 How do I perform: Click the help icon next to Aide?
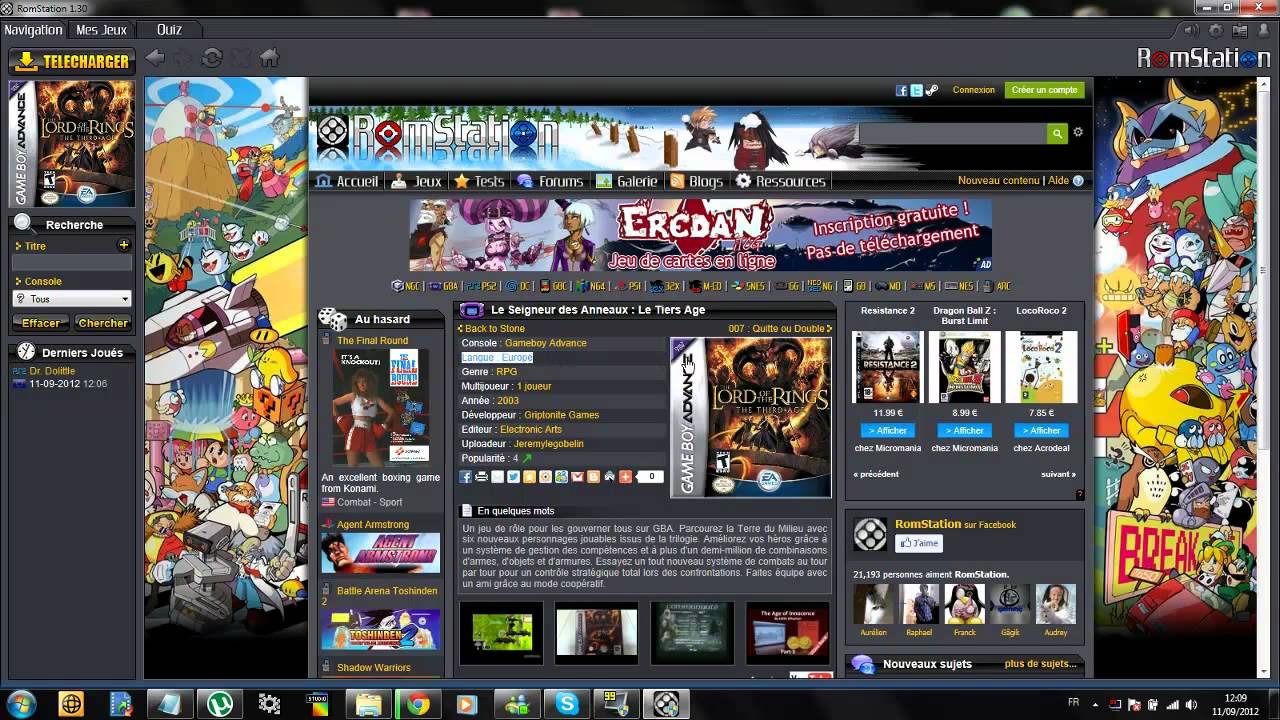(x=1078, y=181)
